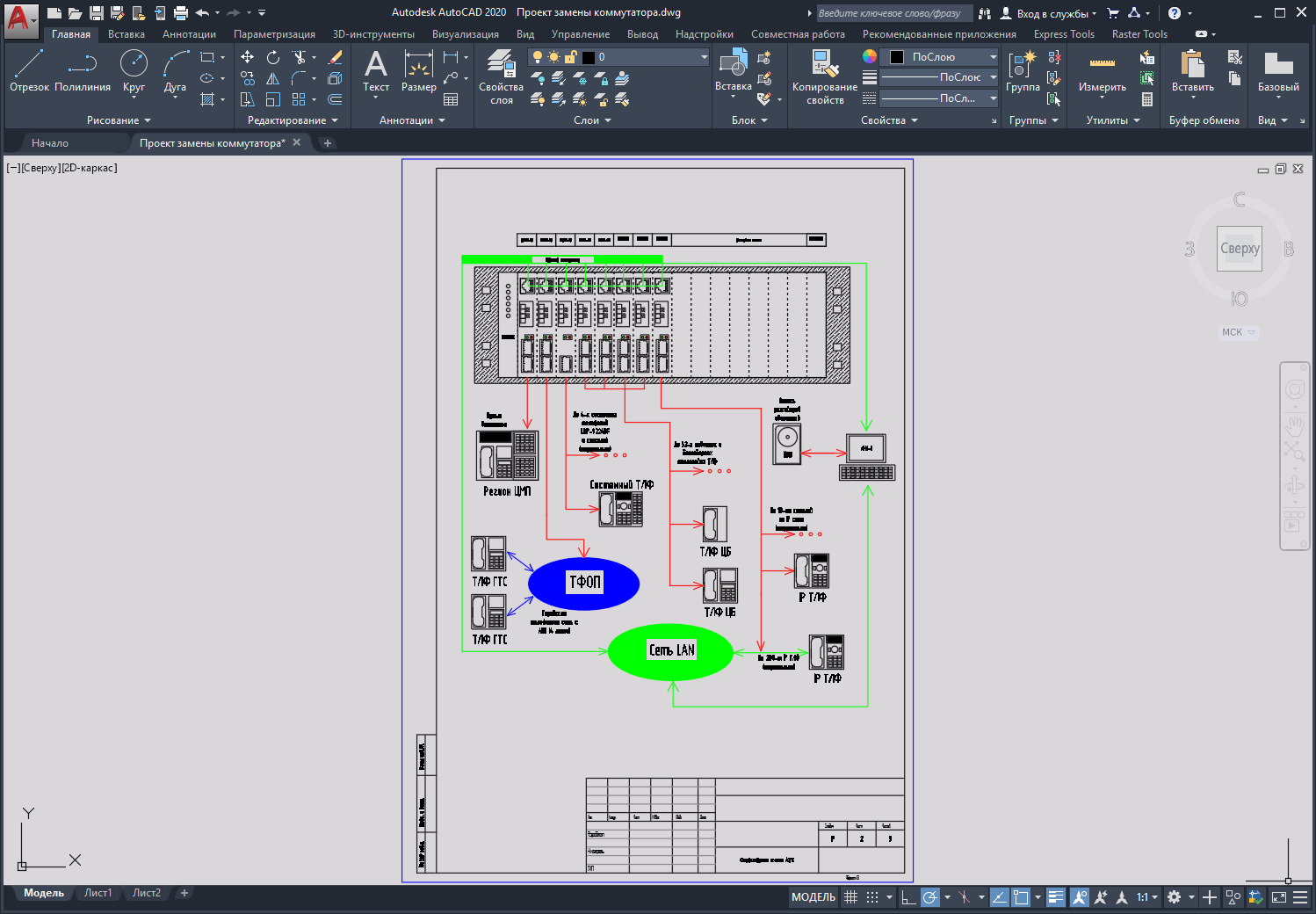Image resolution: width=1316 pixels, height=914 pixels.
Task: Click Вход в службы sign-in button
Action: point(1049,13)
